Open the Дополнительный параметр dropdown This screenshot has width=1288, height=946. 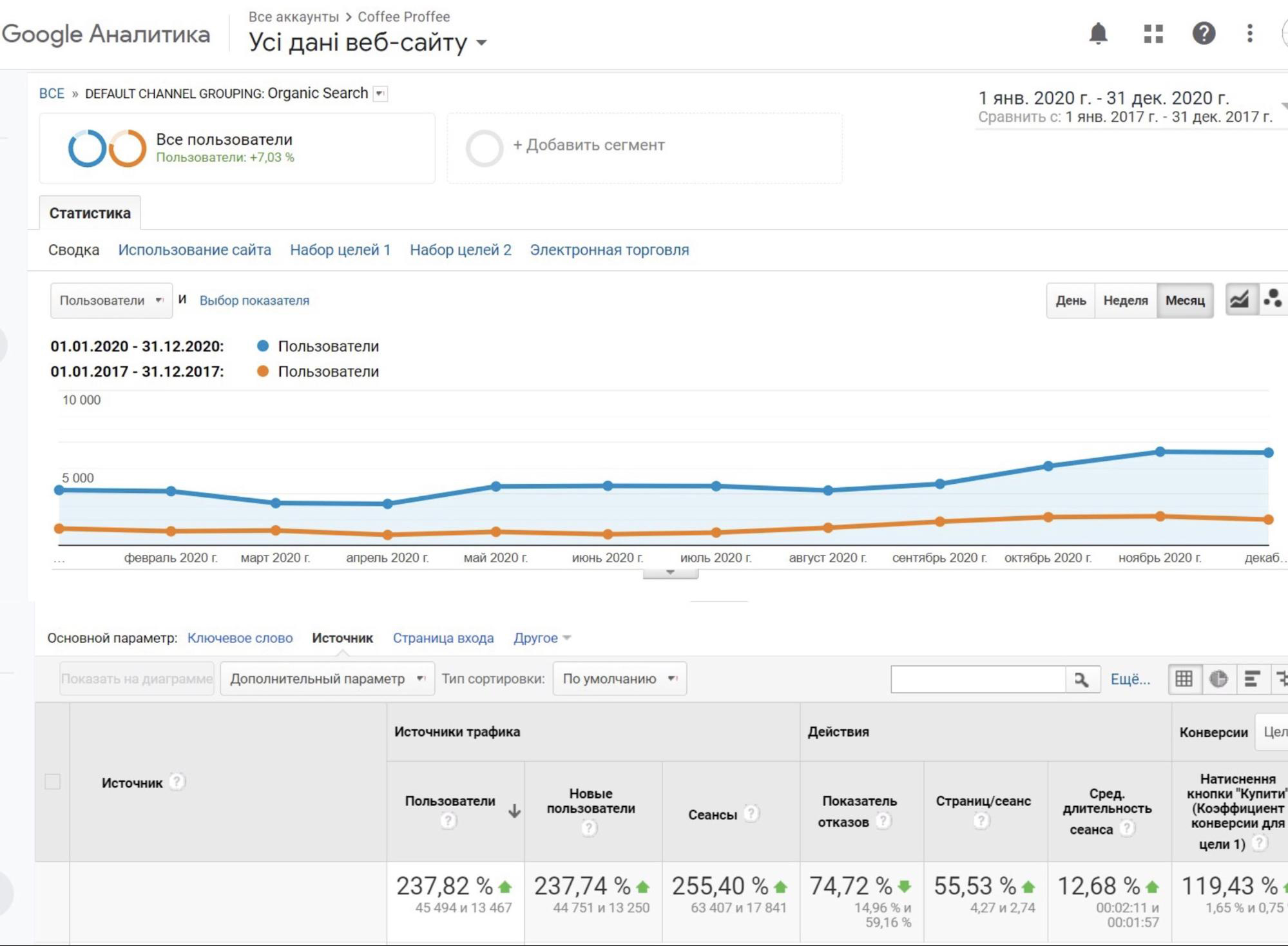[x=327, y=679]
